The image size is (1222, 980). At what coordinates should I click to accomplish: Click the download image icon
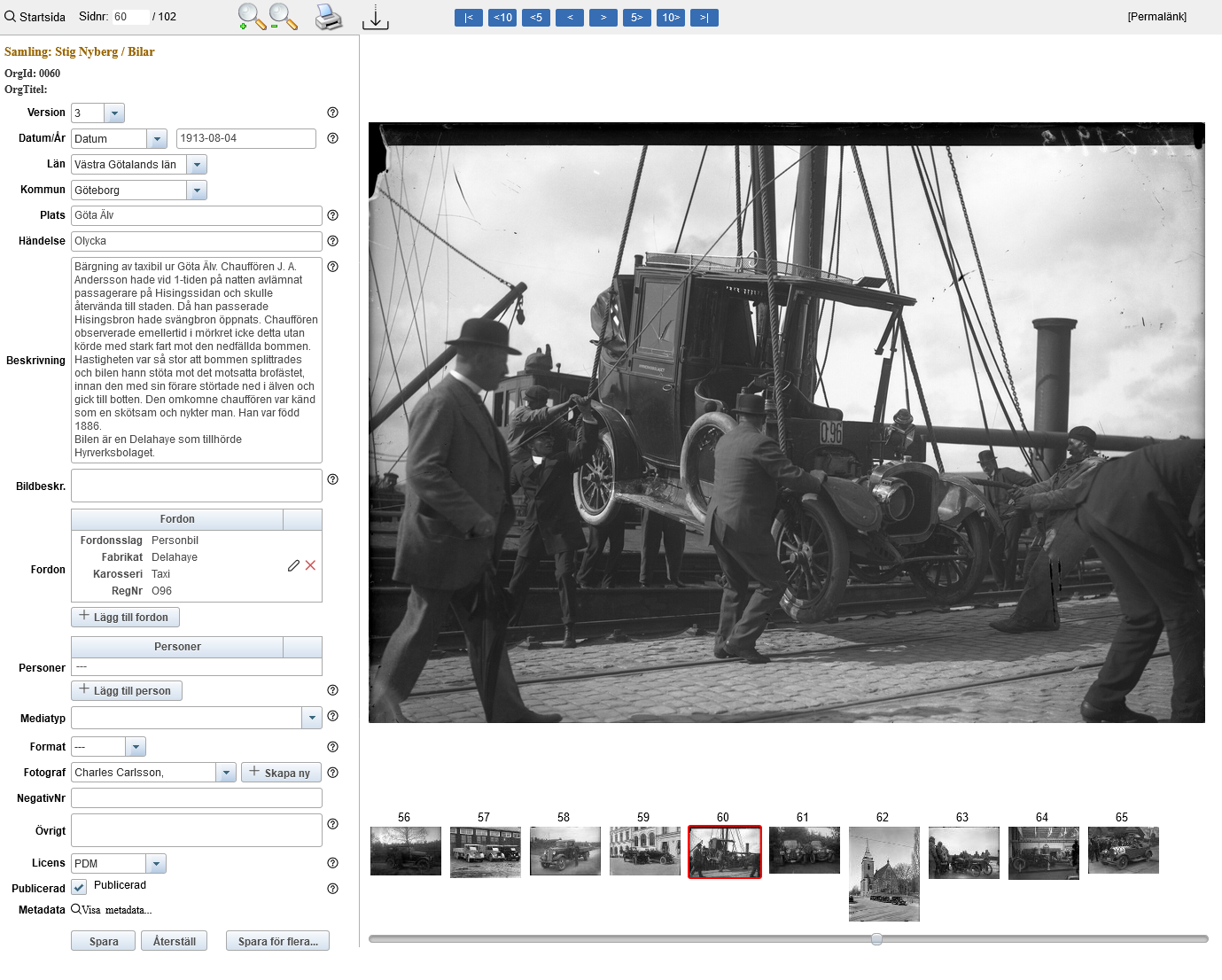pos(376,17)
